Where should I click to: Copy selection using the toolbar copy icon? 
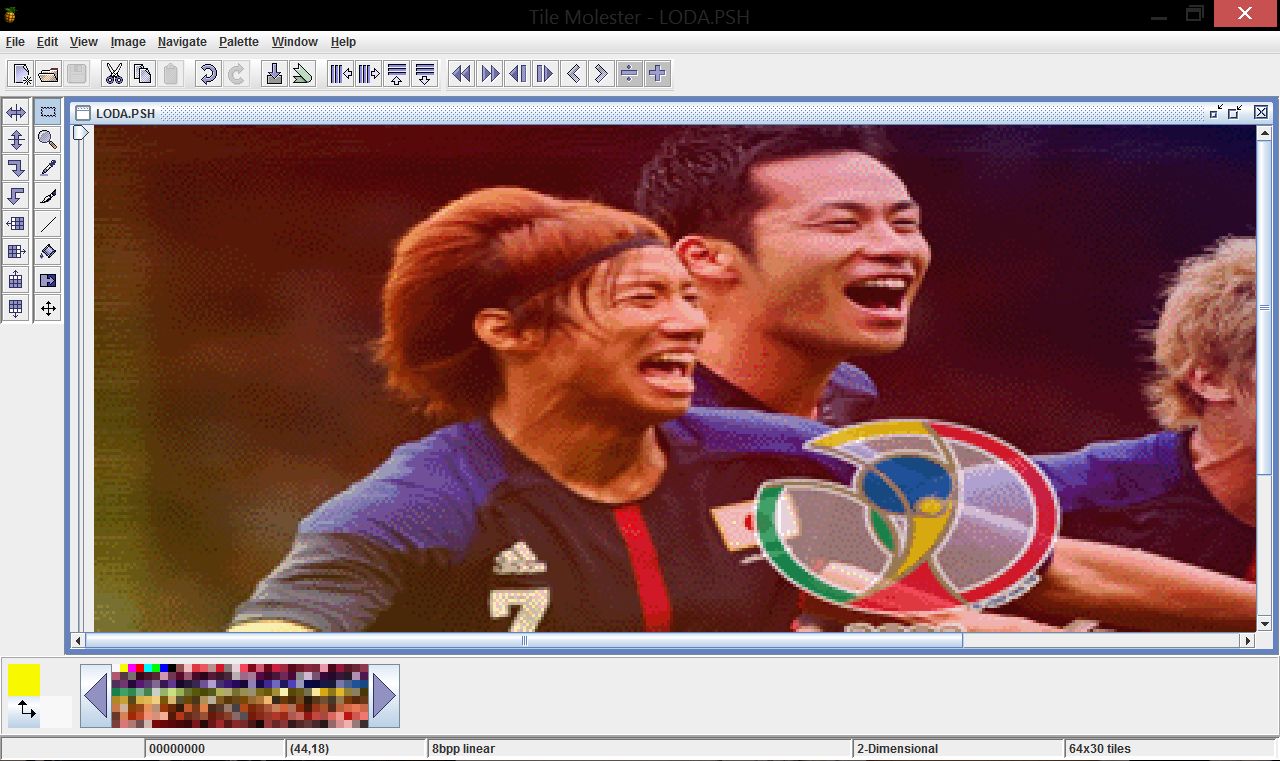coord(142,74)
